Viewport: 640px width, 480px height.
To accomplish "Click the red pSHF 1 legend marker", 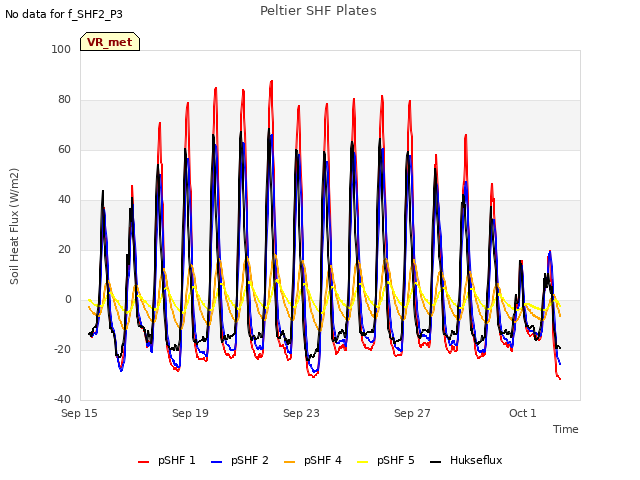I will [x=143, y=462].
